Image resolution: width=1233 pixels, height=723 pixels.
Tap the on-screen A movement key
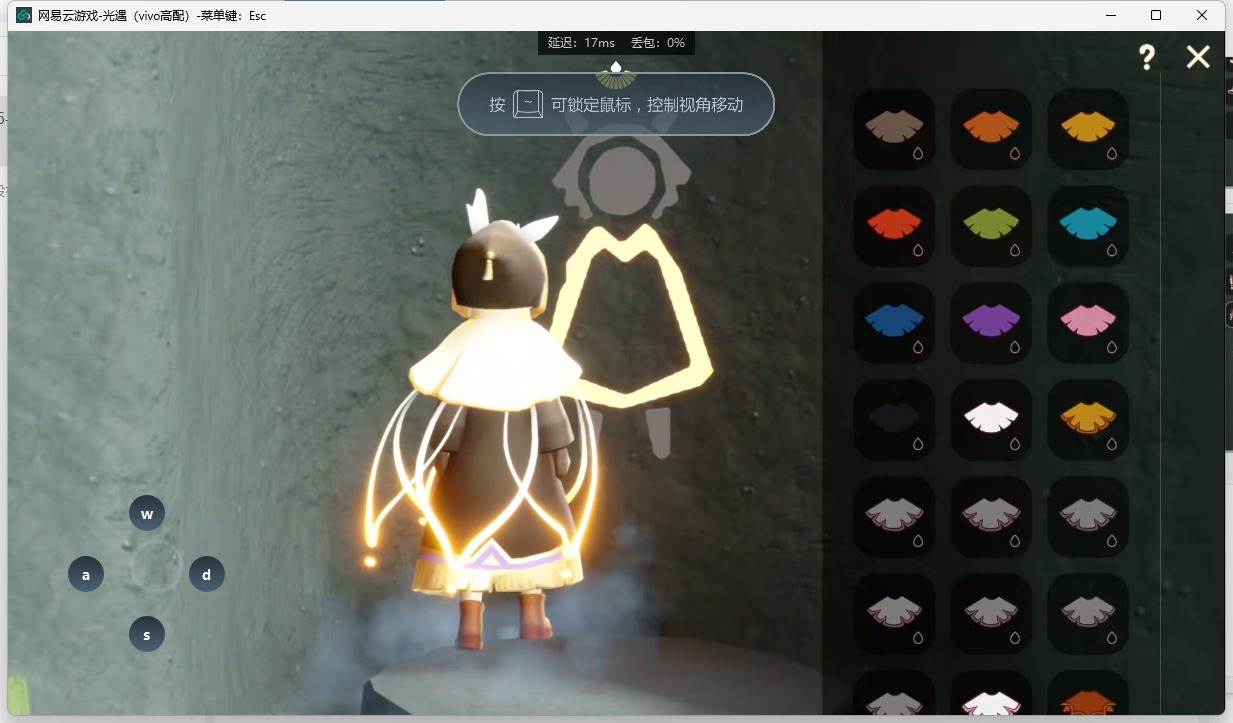pos(86,574)
